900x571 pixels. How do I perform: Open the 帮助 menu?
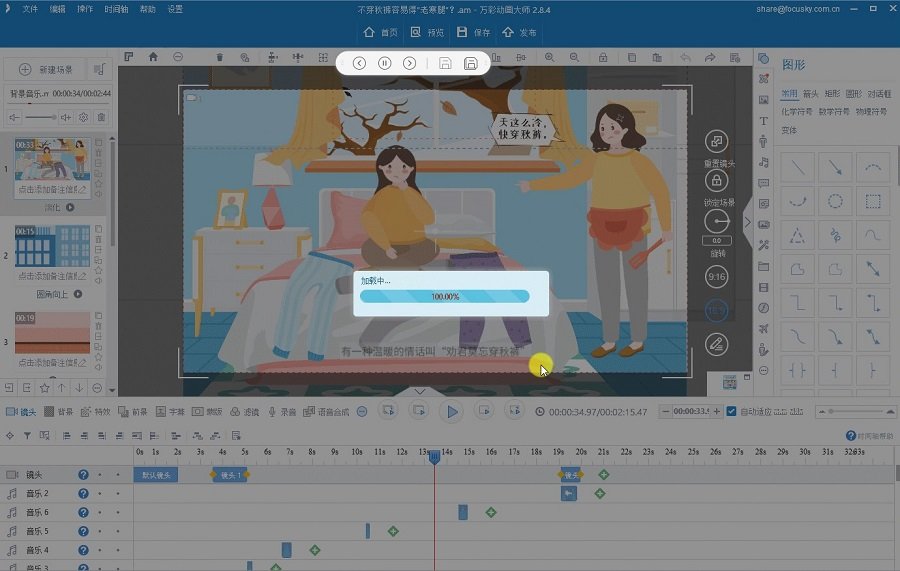(x=148, y=9)
